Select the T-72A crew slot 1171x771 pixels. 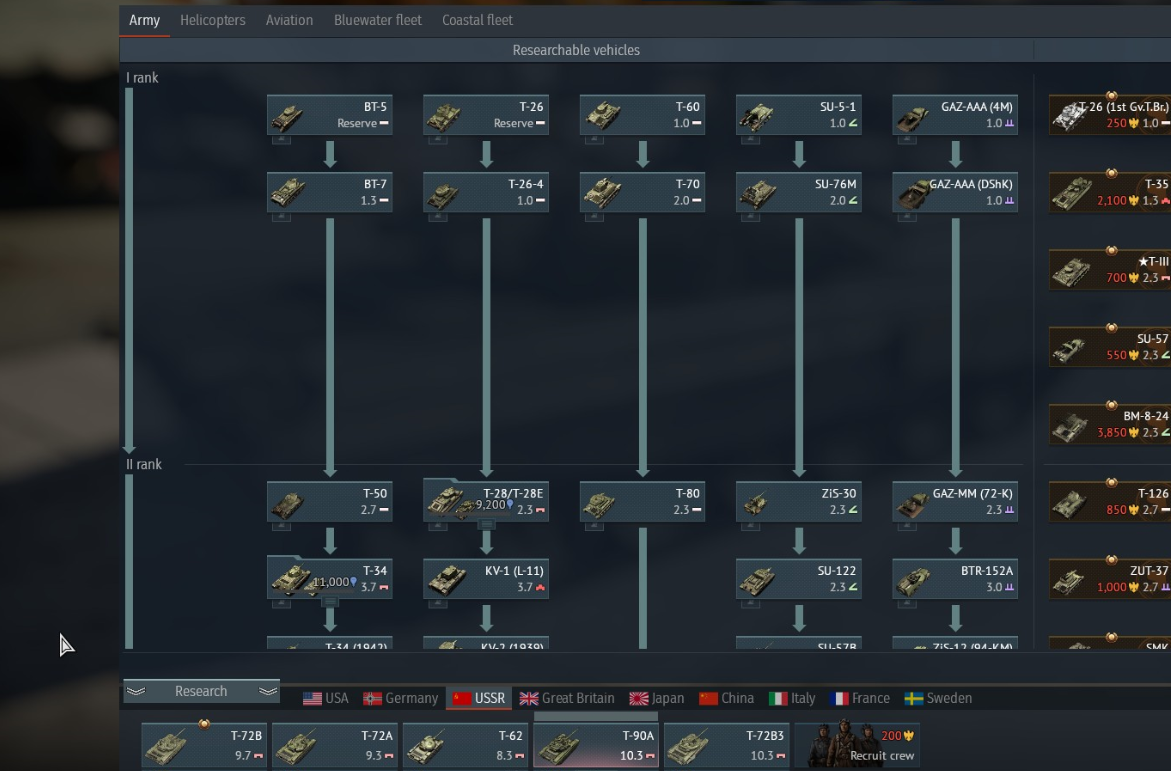[335, 746]
